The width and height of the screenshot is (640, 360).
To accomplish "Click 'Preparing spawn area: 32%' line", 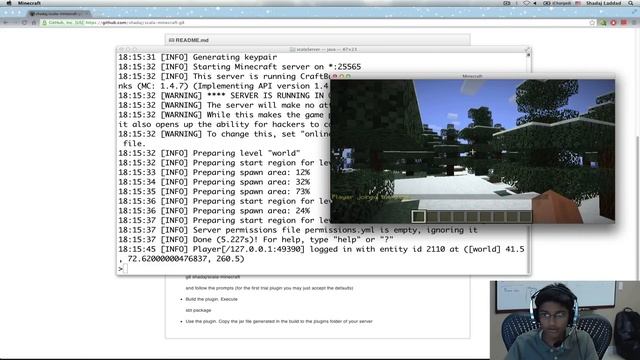I will point(214,182).
